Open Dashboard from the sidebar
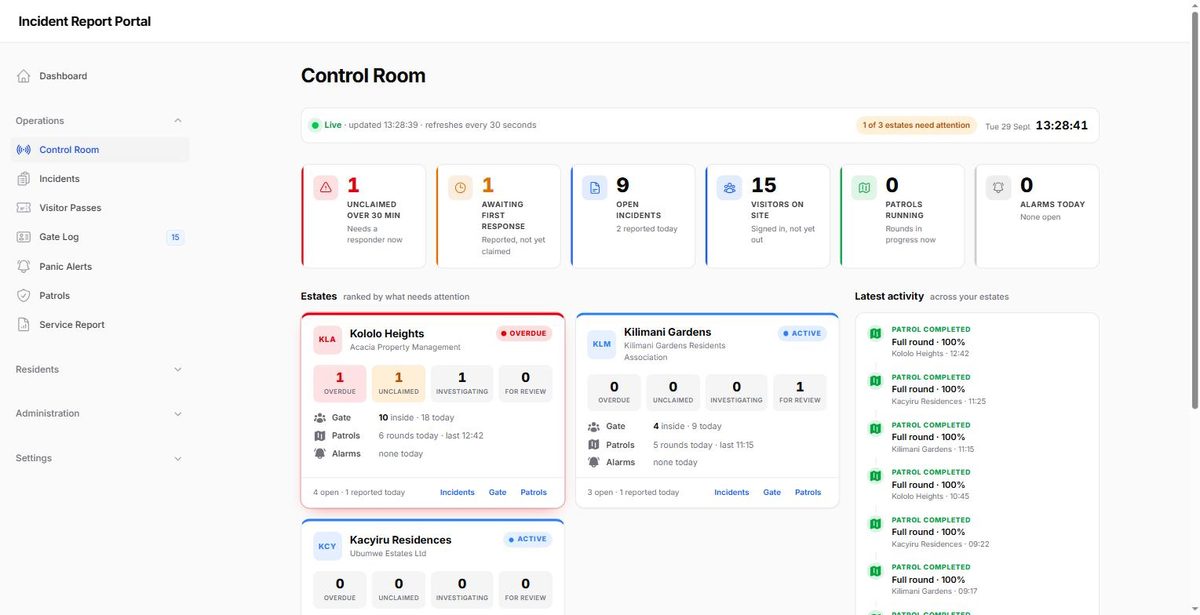1200x615 pixels. [x=100, y=76]
